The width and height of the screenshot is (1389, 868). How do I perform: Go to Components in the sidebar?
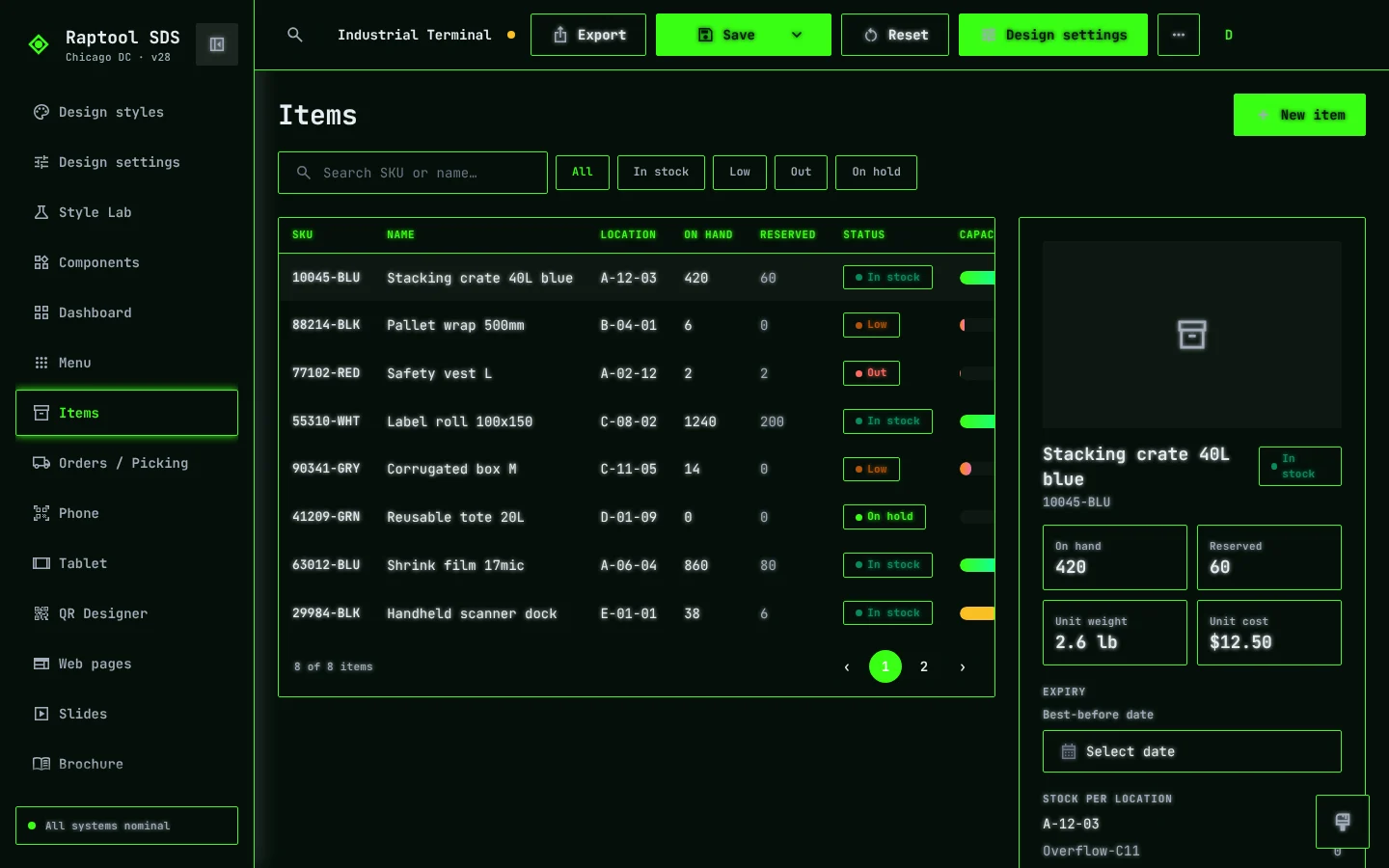click(x=126, y=262)
